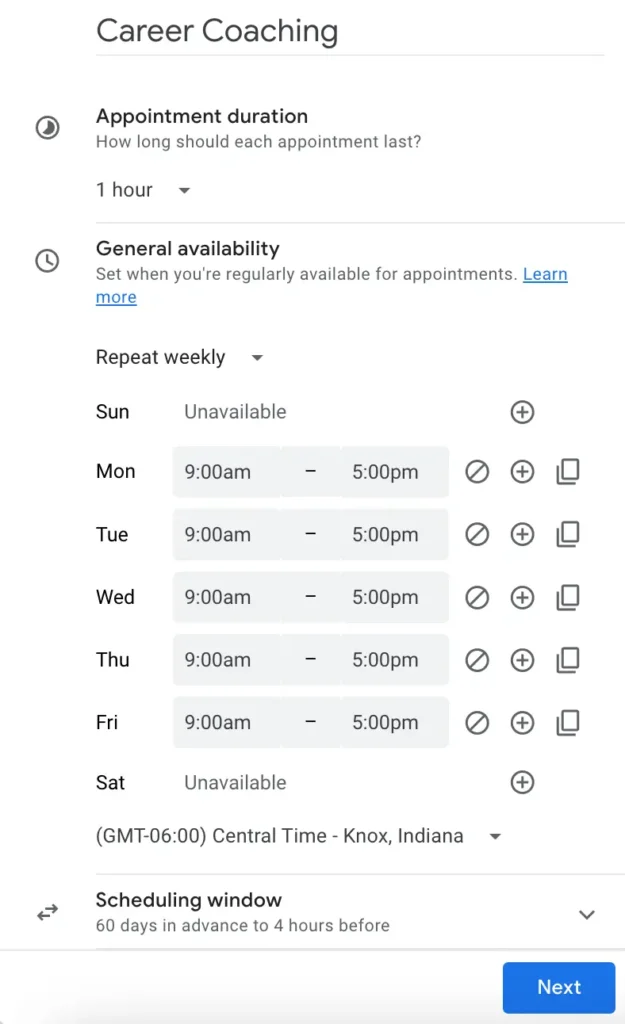
Task: Remove Monday's availability window
Action: coord(477,471)
